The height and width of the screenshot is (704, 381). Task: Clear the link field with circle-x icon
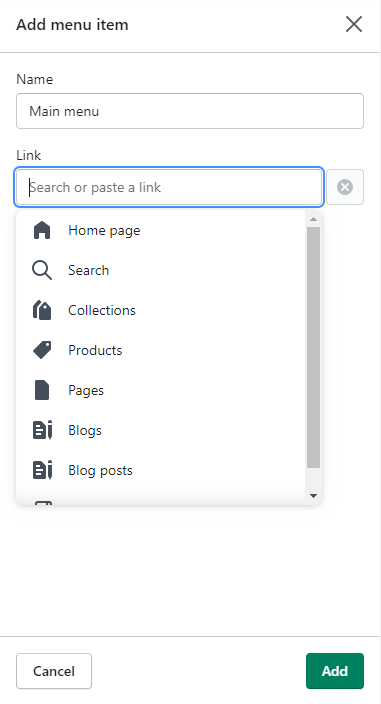(345, 187)
